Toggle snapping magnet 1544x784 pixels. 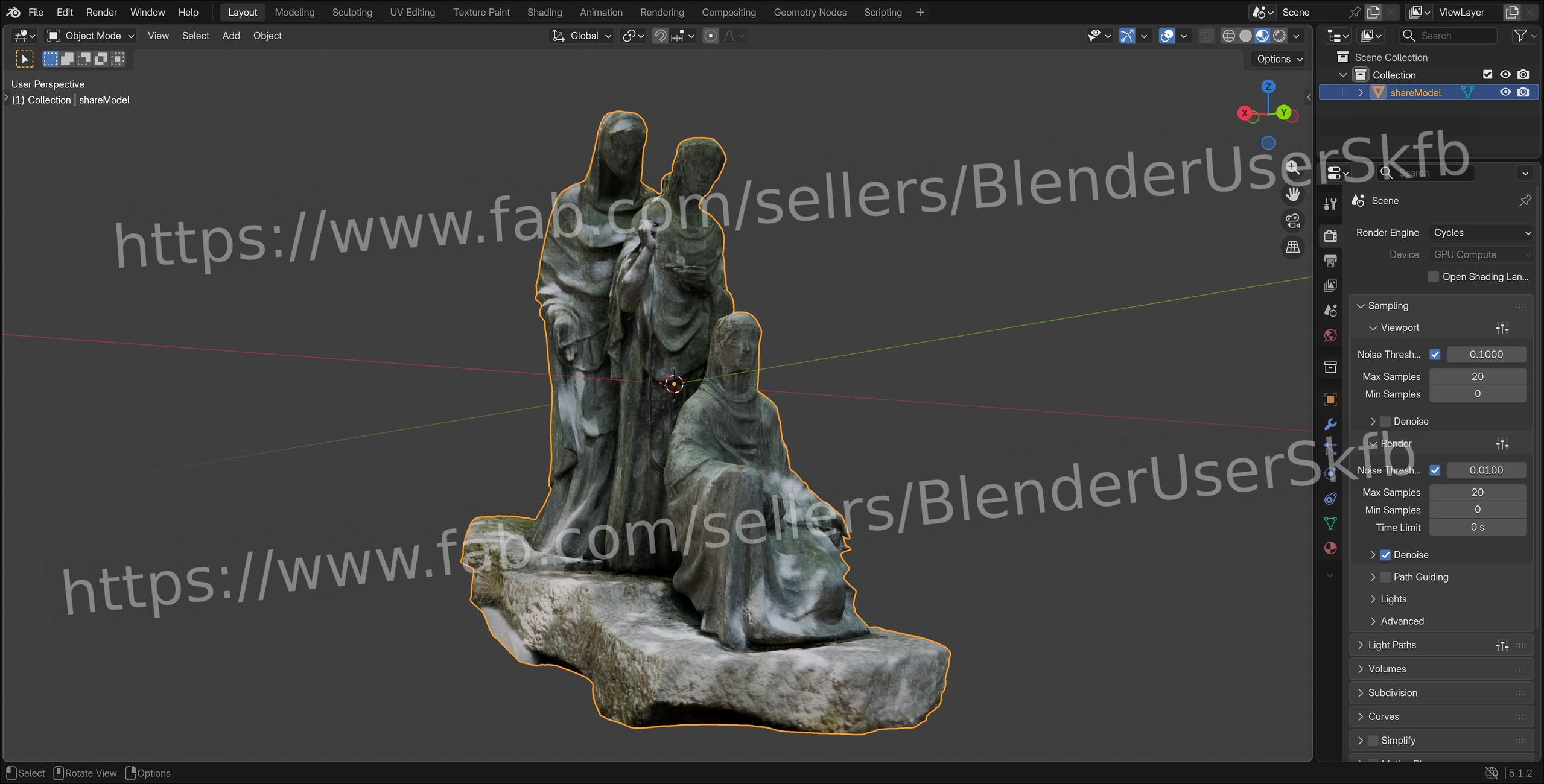[660, 36]
